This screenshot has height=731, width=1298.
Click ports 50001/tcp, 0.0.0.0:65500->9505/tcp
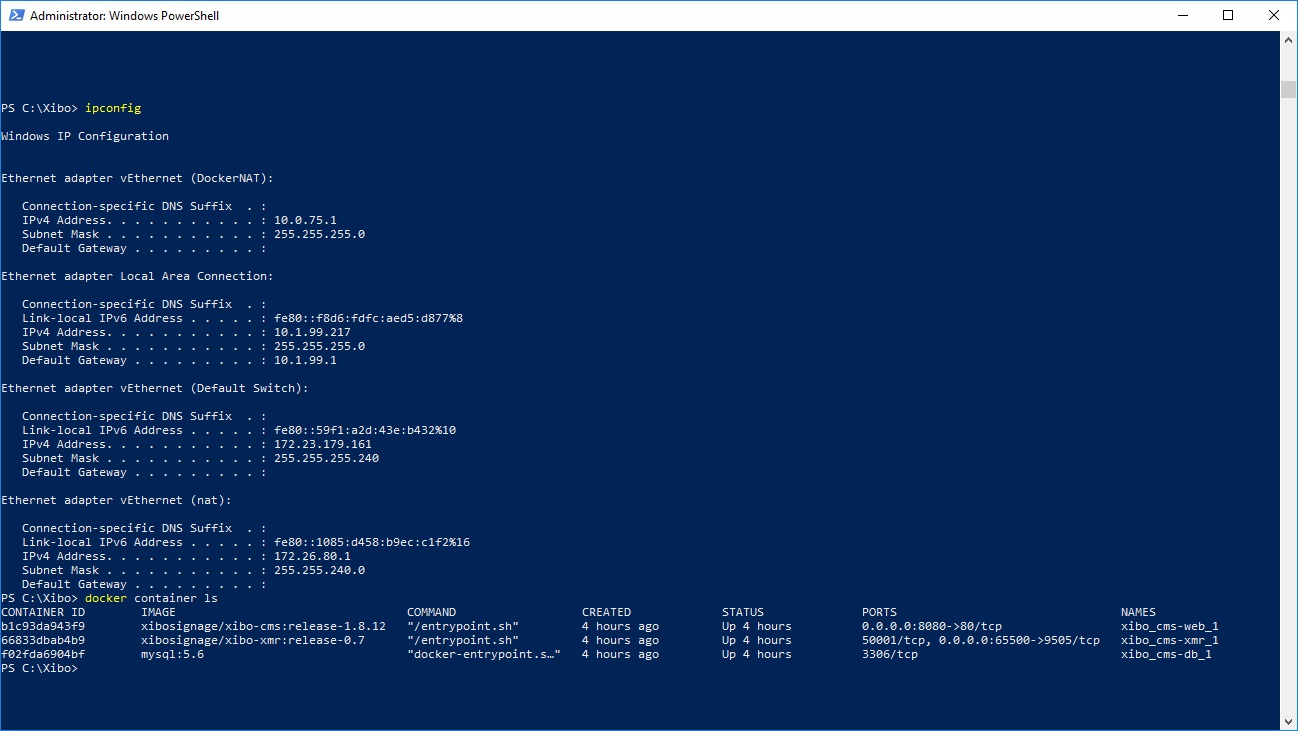click(x=981, y=640)
